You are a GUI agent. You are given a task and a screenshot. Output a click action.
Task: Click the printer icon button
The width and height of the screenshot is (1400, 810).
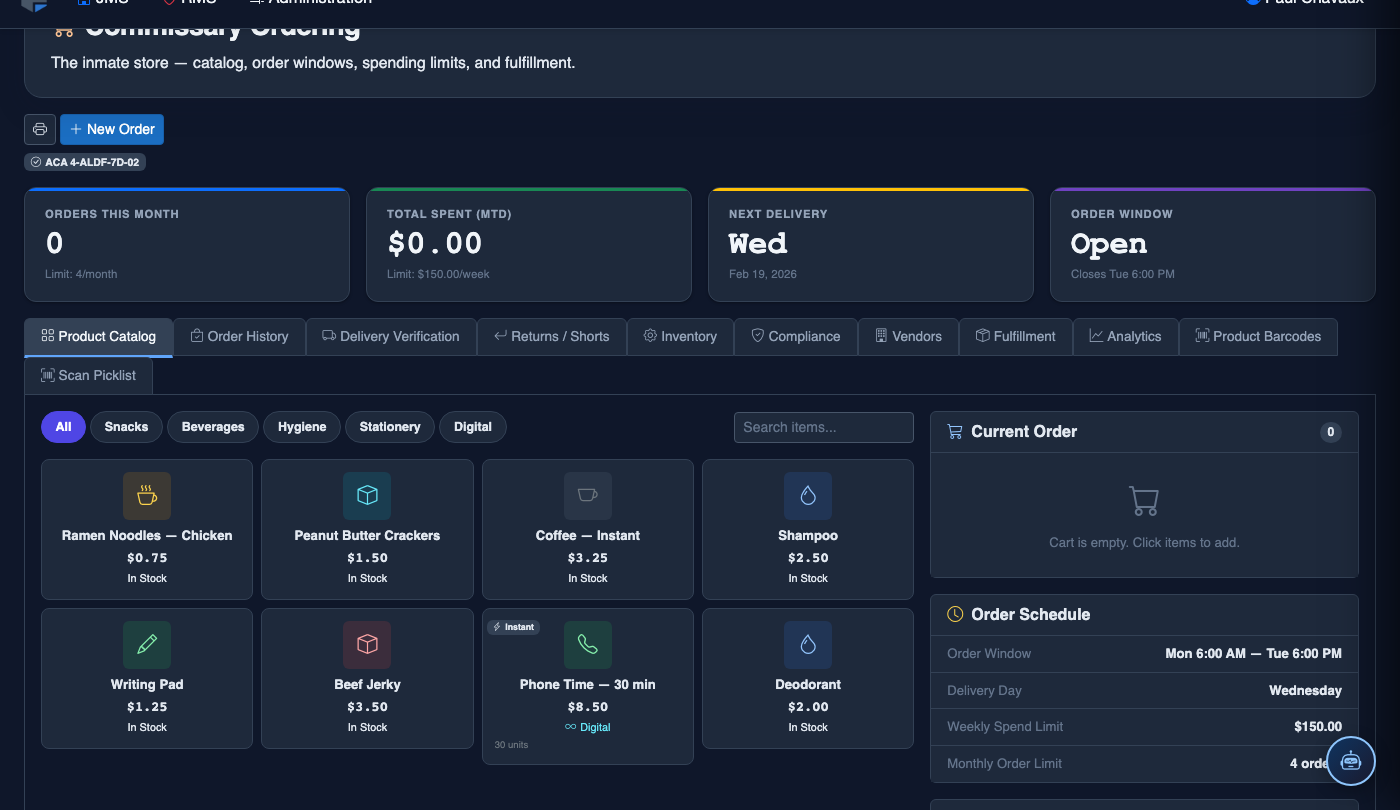tap(40, 129)
